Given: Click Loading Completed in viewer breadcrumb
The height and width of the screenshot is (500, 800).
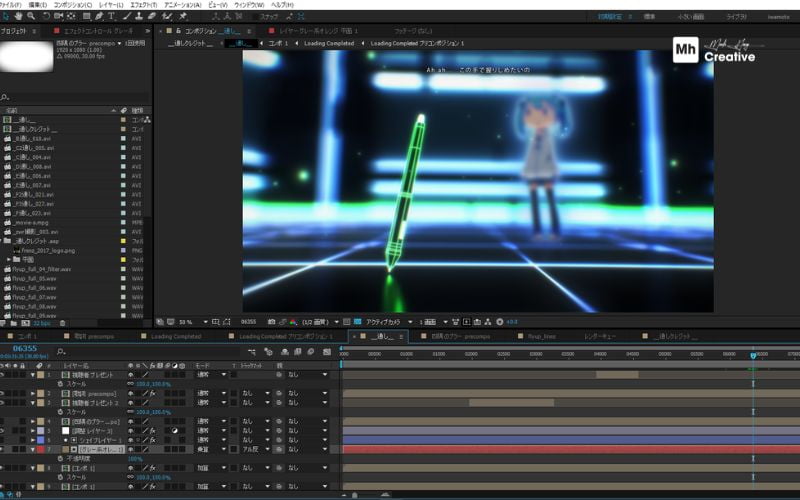Looking at the screenshot, I should click(x=329, y=43).
